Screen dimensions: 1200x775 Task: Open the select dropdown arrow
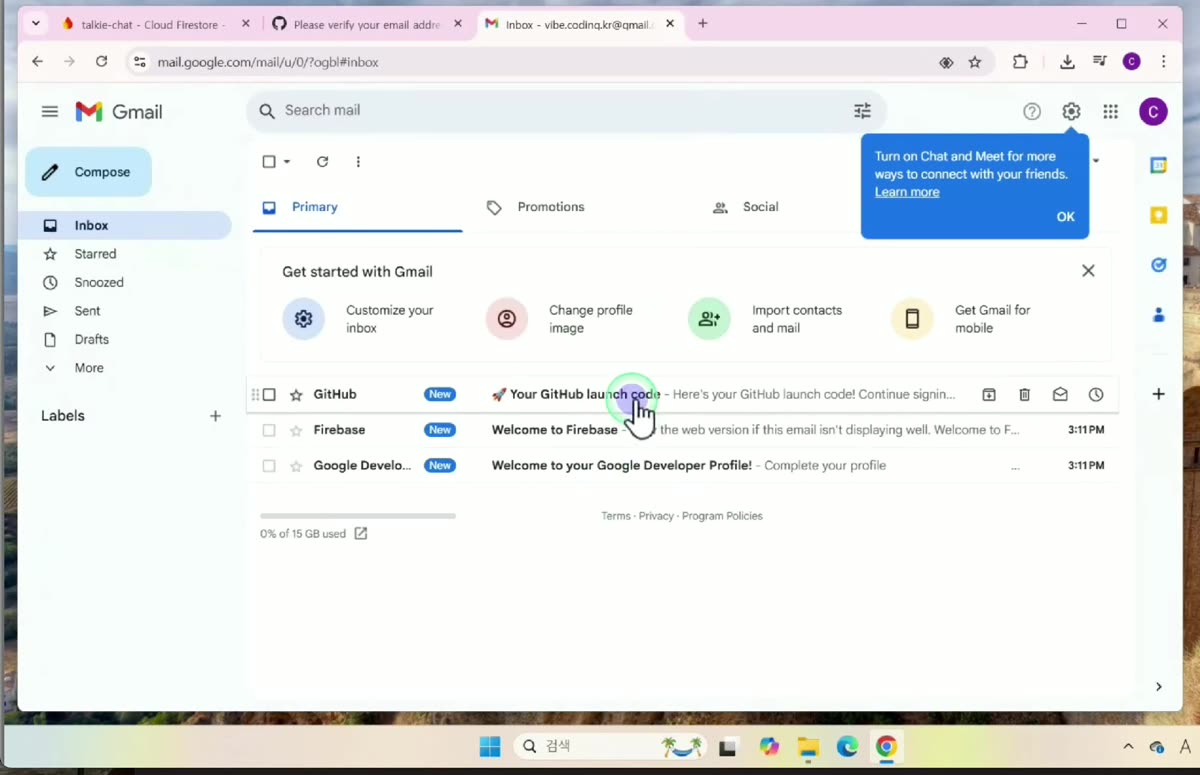[x=287, y=162]
